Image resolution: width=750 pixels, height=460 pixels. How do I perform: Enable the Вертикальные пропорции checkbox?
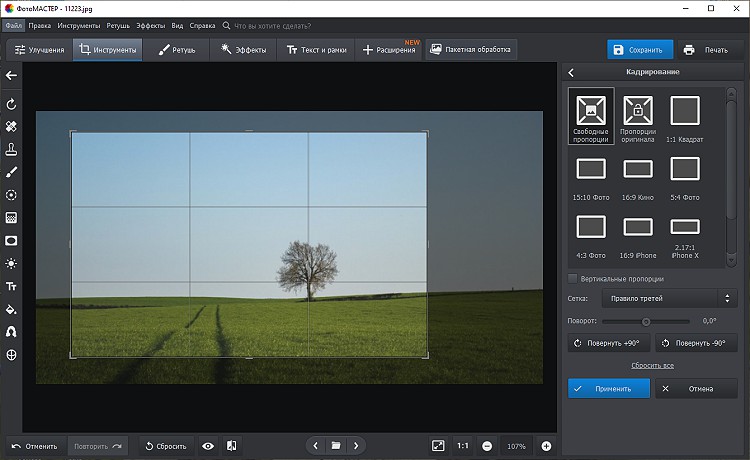point(572,279)
